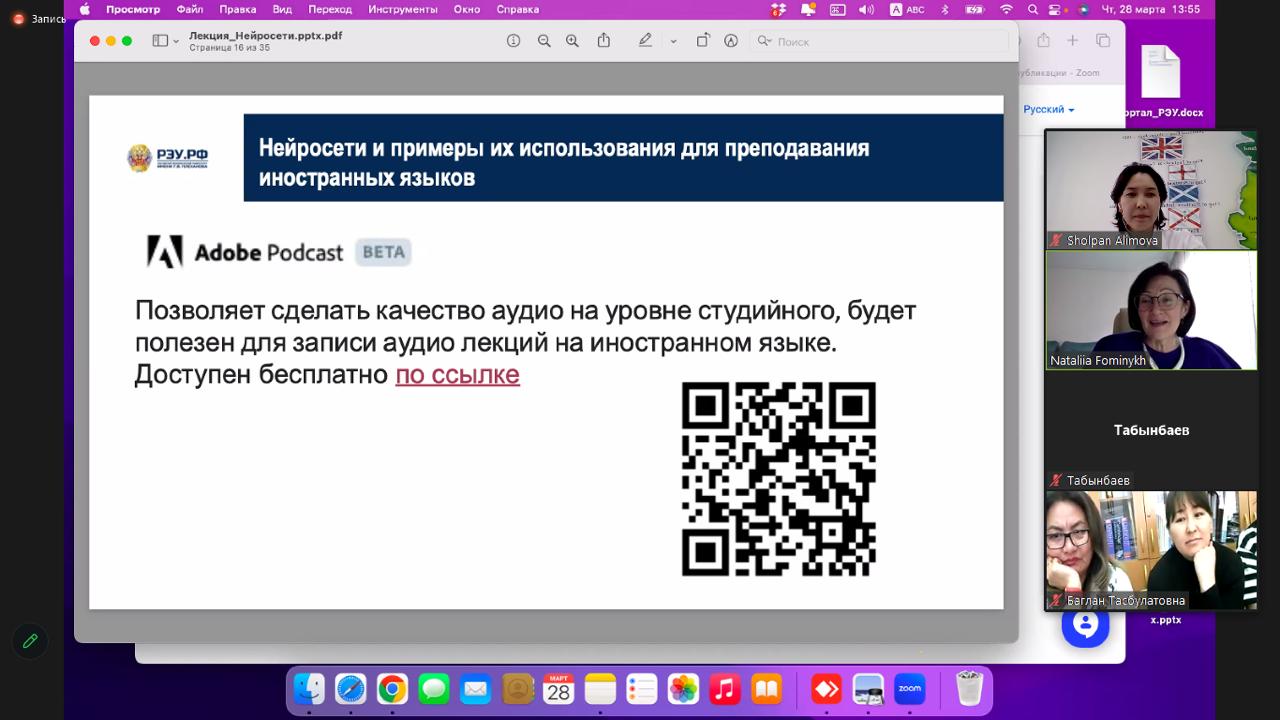Image resolution: width=1280 pixels, height=720 pixels.
Task: Focus the Preview search field
Action: 880,41
